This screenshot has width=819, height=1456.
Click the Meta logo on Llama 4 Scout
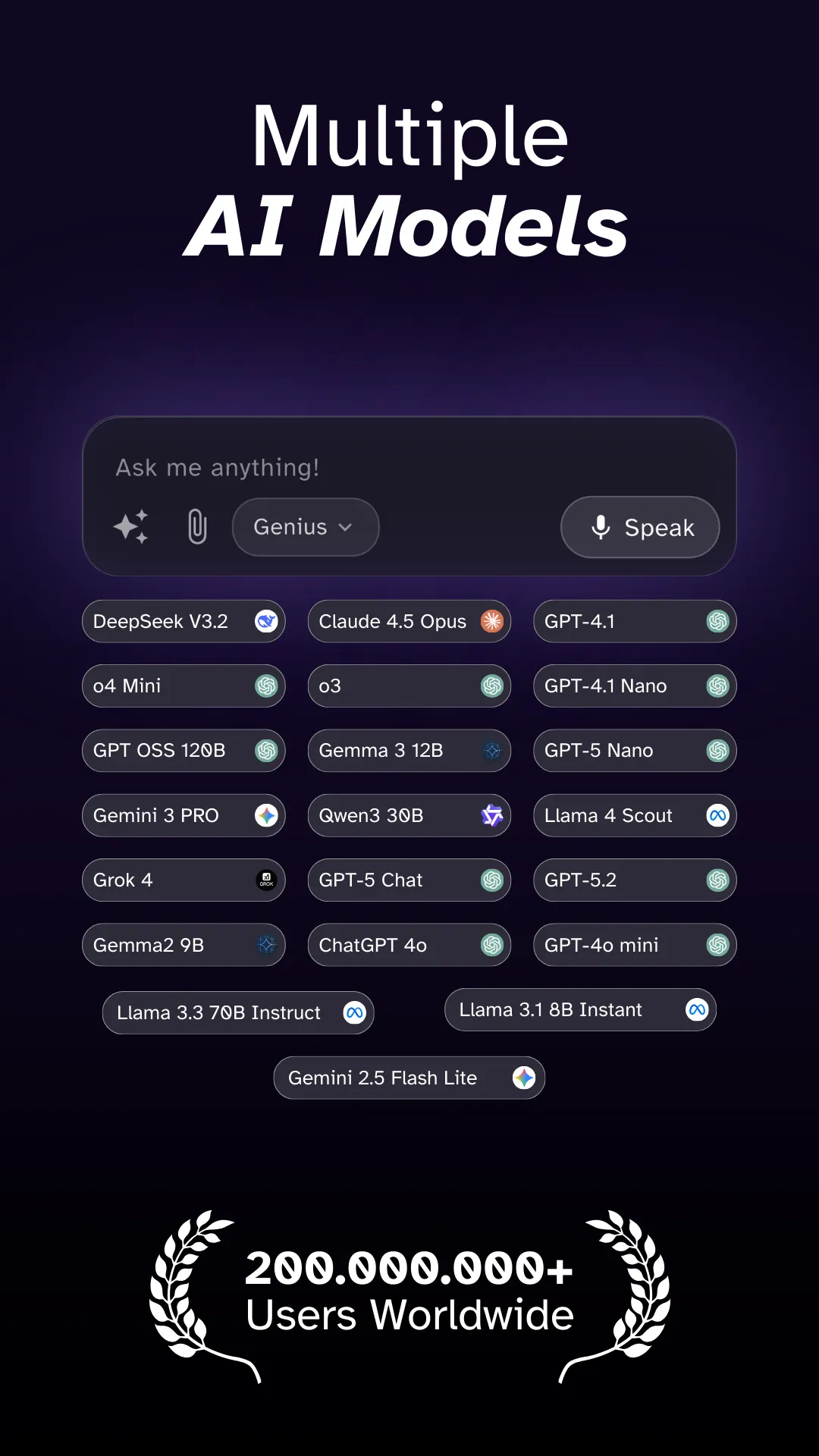click(x=717, y=815)
